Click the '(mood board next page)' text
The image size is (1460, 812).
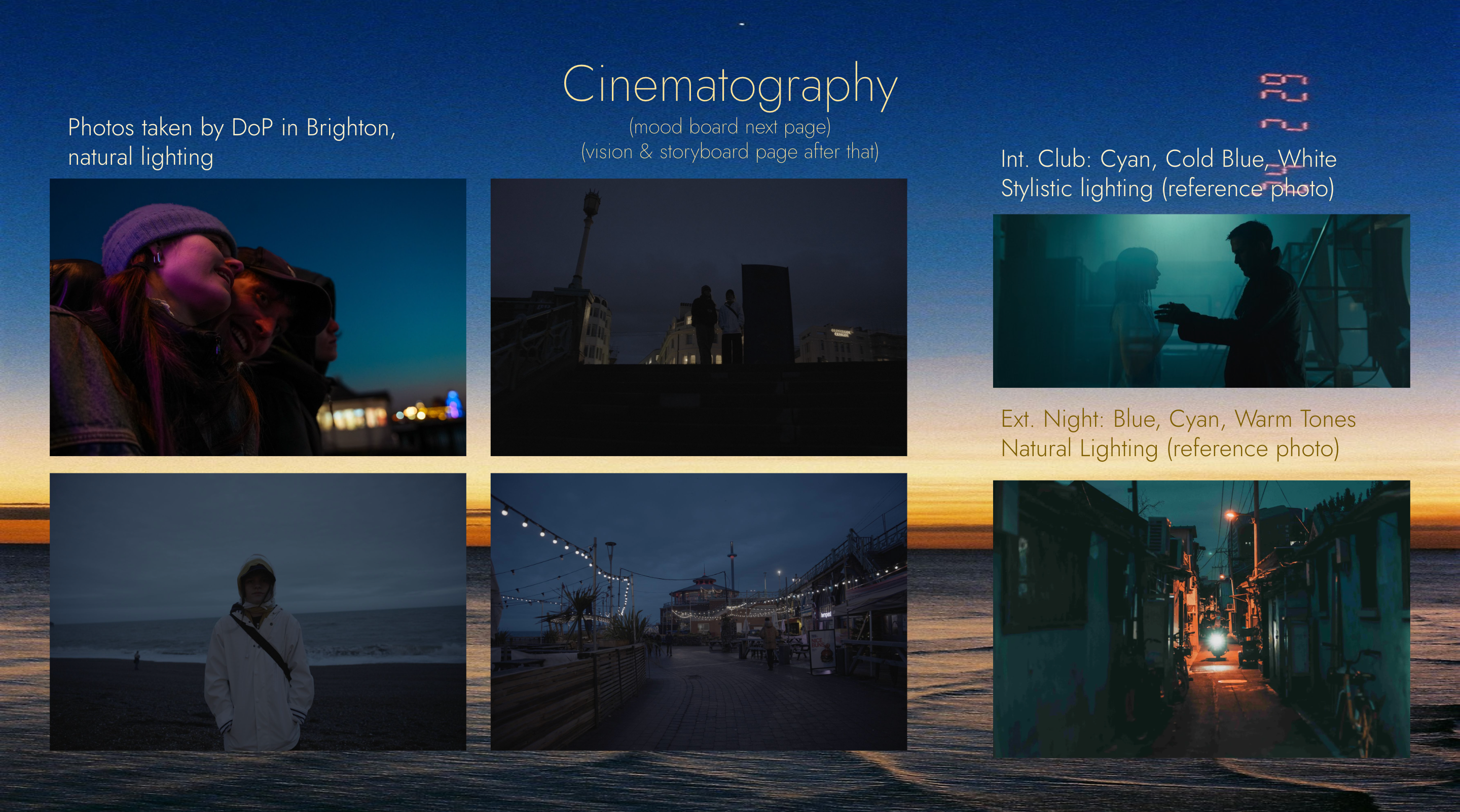click(x=729, y=127)
